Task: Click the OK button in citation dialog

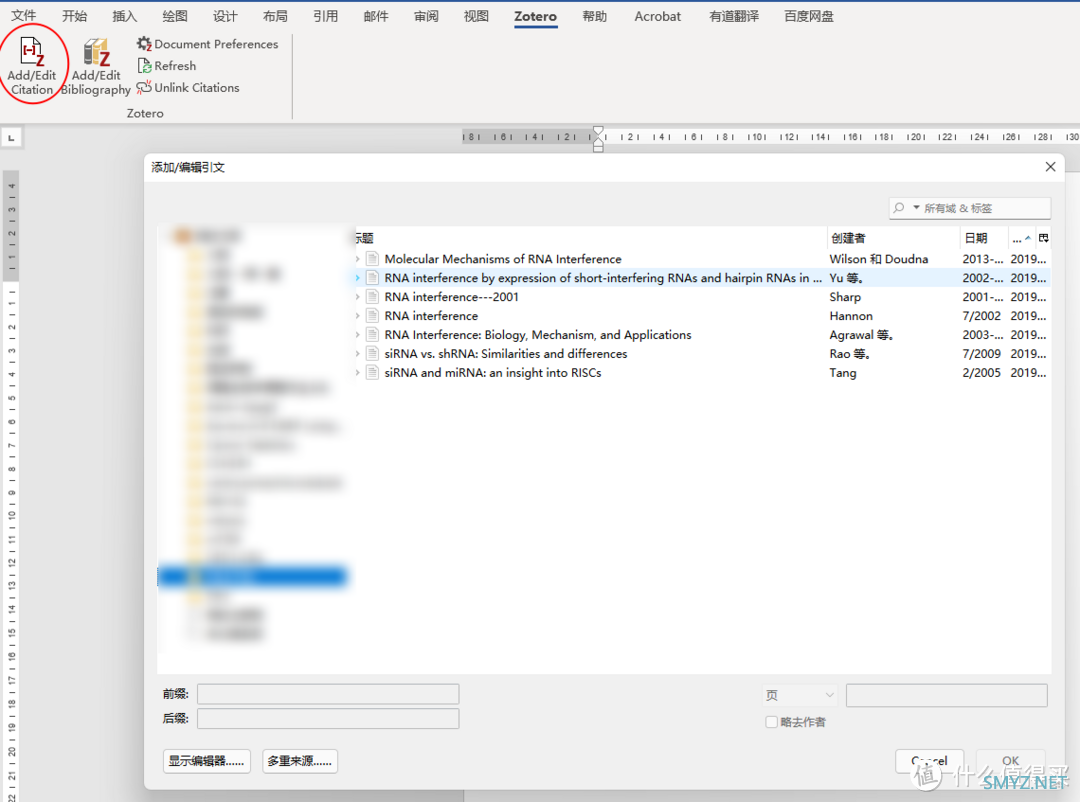Action: [1010, 761]
